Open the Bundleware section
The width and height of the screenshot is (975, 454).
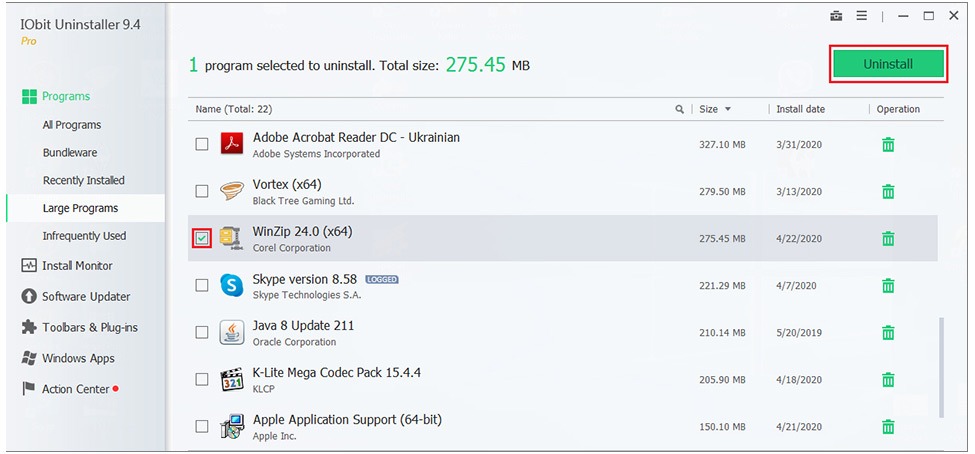click(x=70, y=152)
